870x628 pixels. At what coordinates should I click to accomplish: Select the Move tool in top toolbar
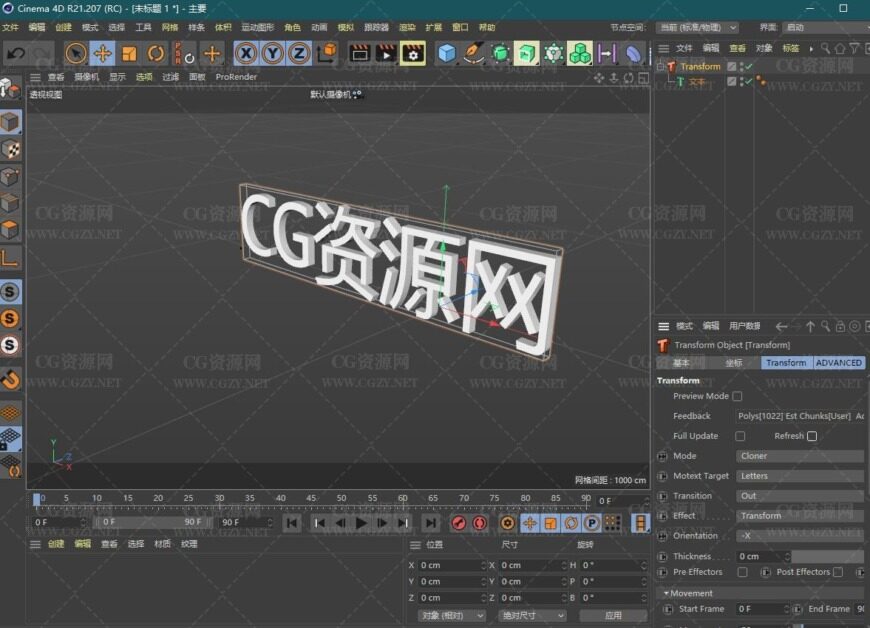[x=102, y=53]
